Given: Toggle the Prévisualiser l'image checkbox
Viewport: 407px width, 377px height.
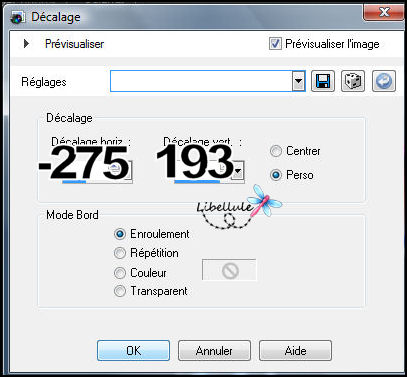Looking at the screenshot, I should [275, 44].
